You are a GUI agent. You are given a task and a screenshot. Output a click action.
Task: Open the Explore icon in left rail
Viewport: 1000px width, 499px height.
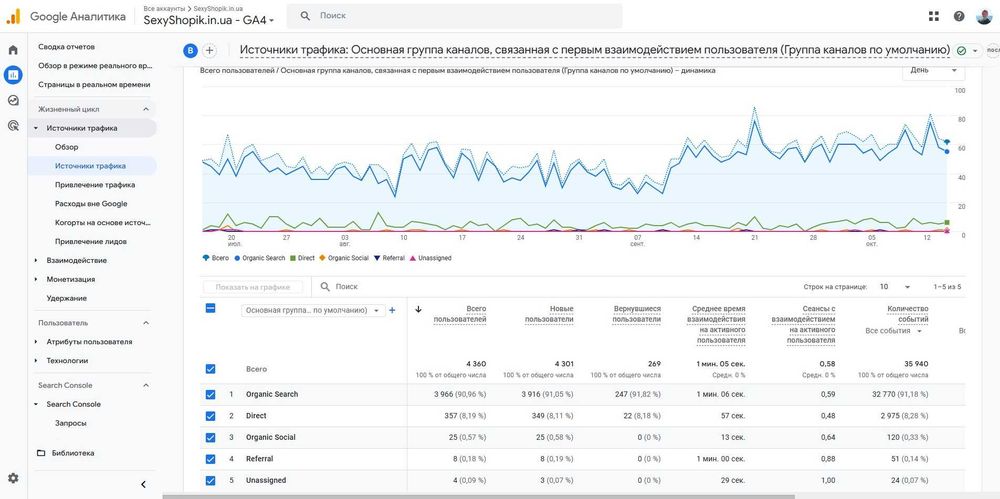point(13,100)
